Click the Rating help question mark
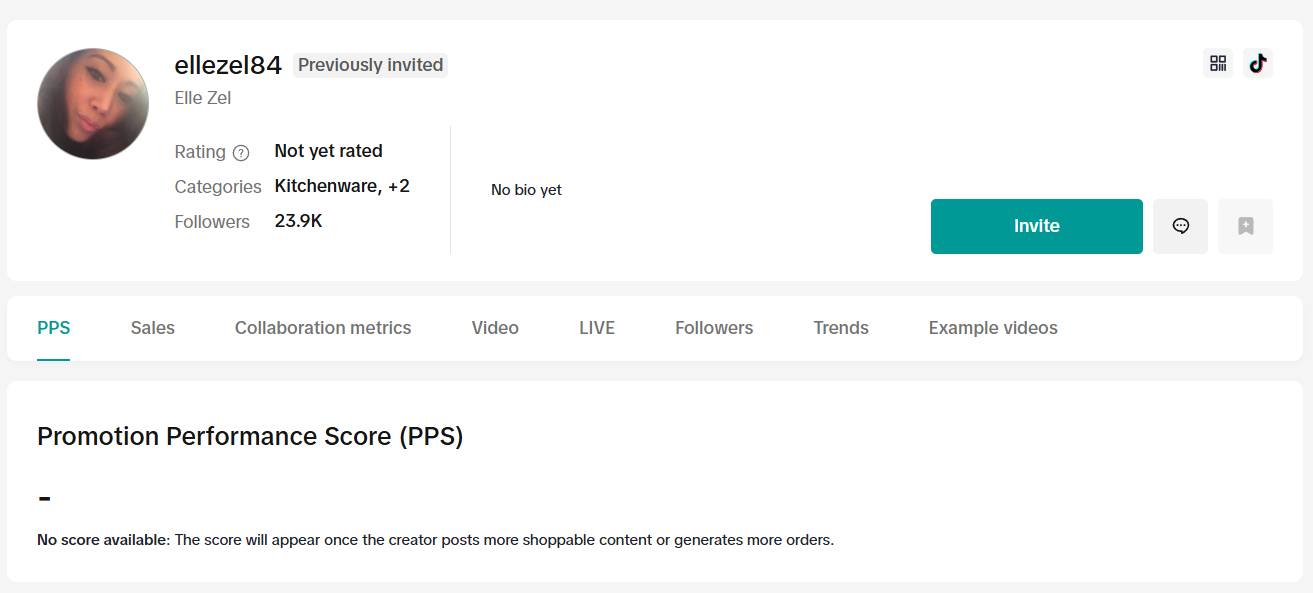 (x=241, y=153)
